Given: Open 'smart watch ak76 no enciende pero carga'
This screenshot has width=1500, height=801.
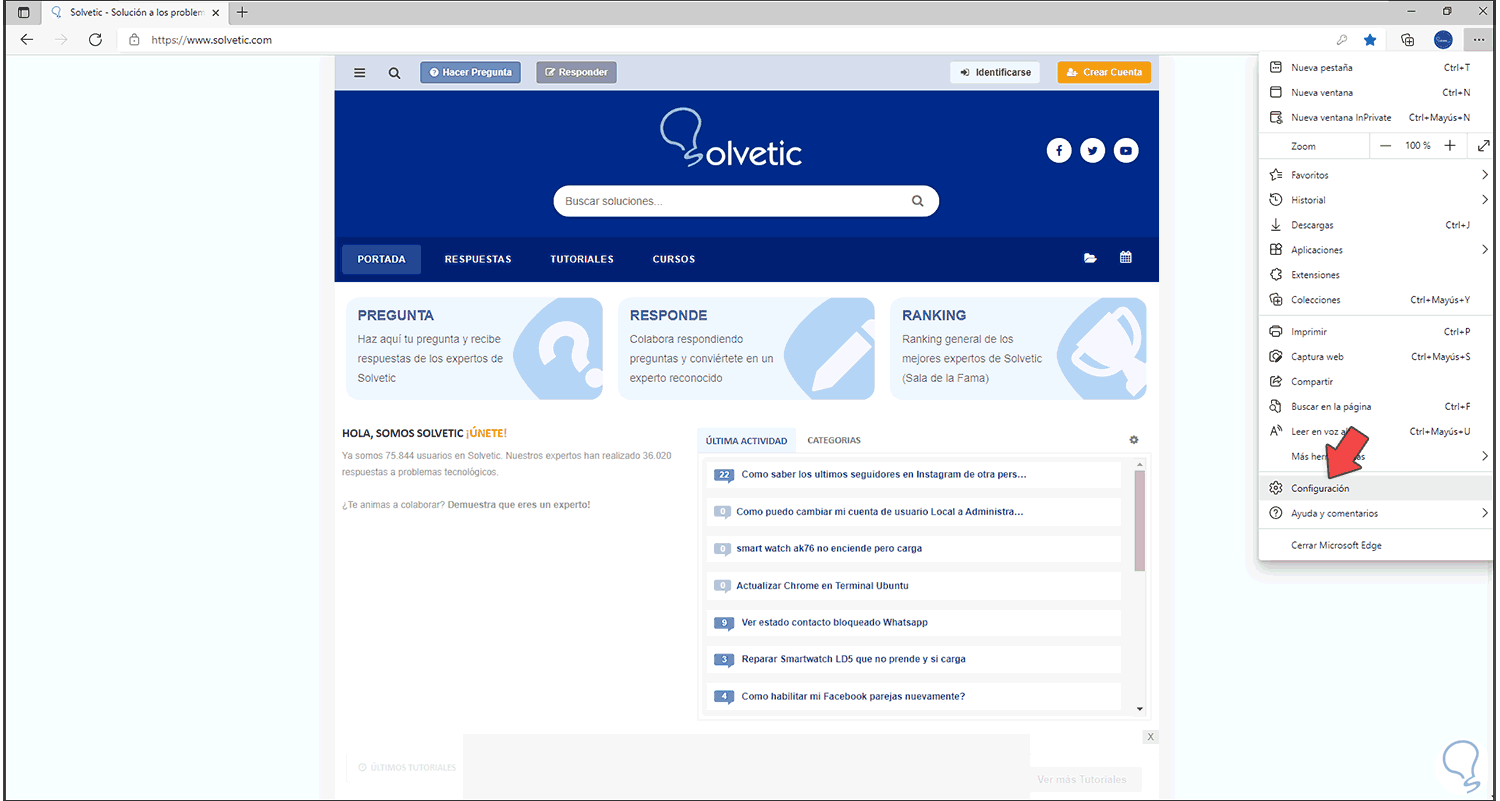Looking at the screenshot, I should pos(829,549).
